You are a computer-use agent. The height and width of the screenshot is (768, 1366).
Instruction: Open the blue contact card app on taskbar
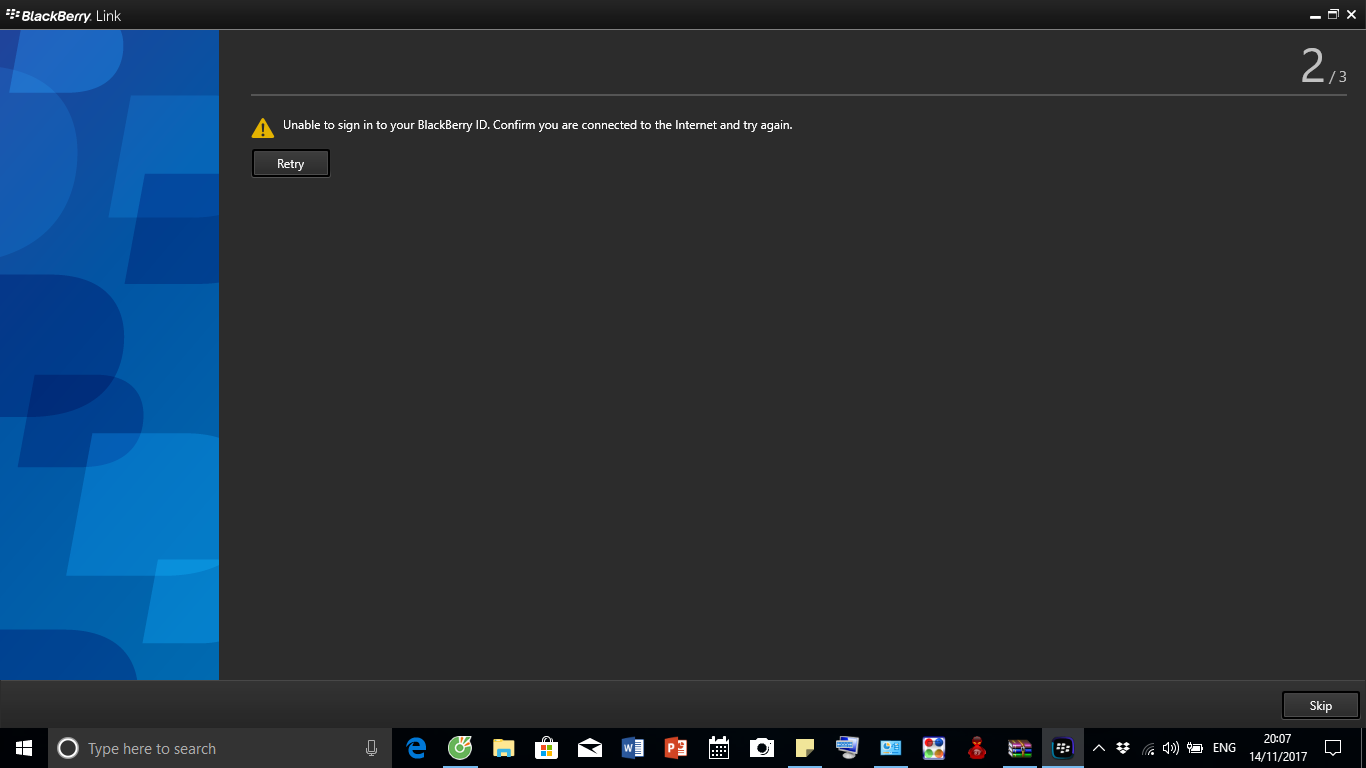click(891, 748)
